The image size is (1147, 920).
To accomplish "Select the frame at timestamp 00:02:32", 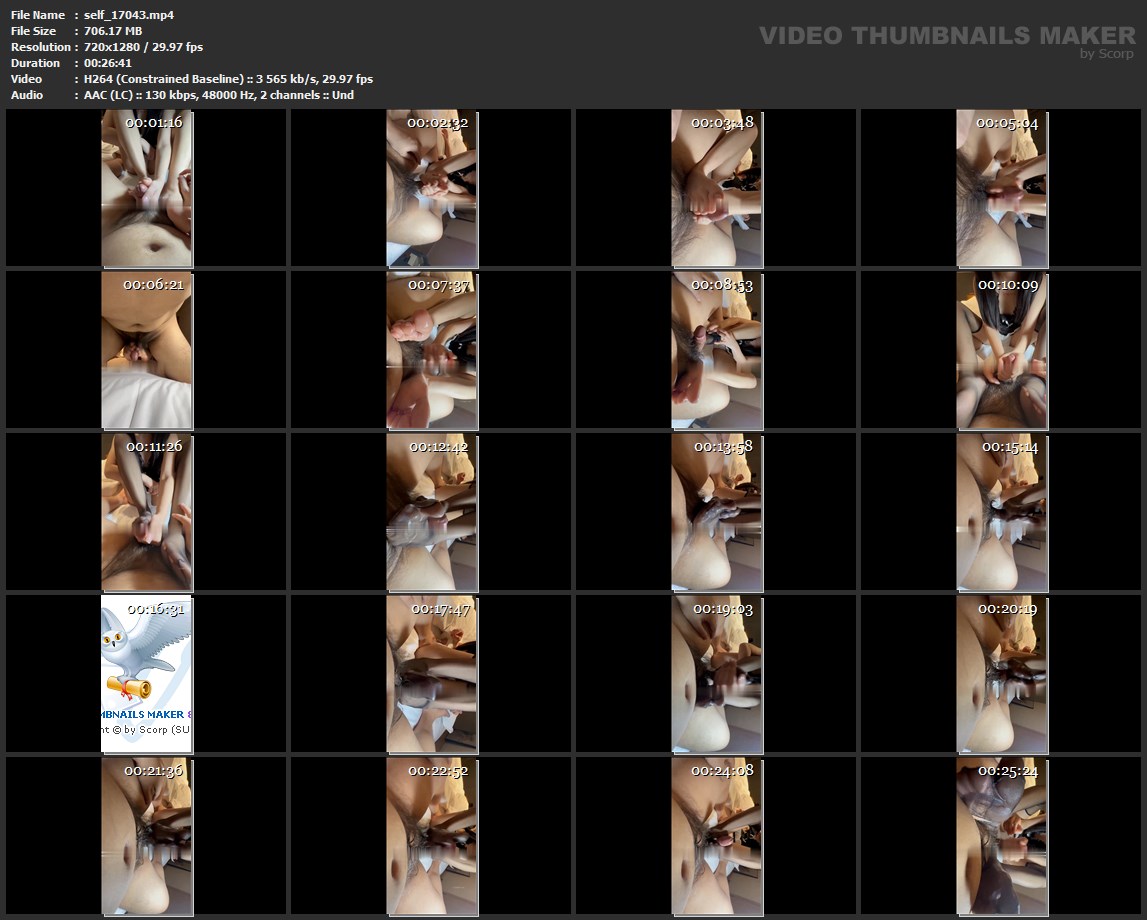I will pos(431,188).
